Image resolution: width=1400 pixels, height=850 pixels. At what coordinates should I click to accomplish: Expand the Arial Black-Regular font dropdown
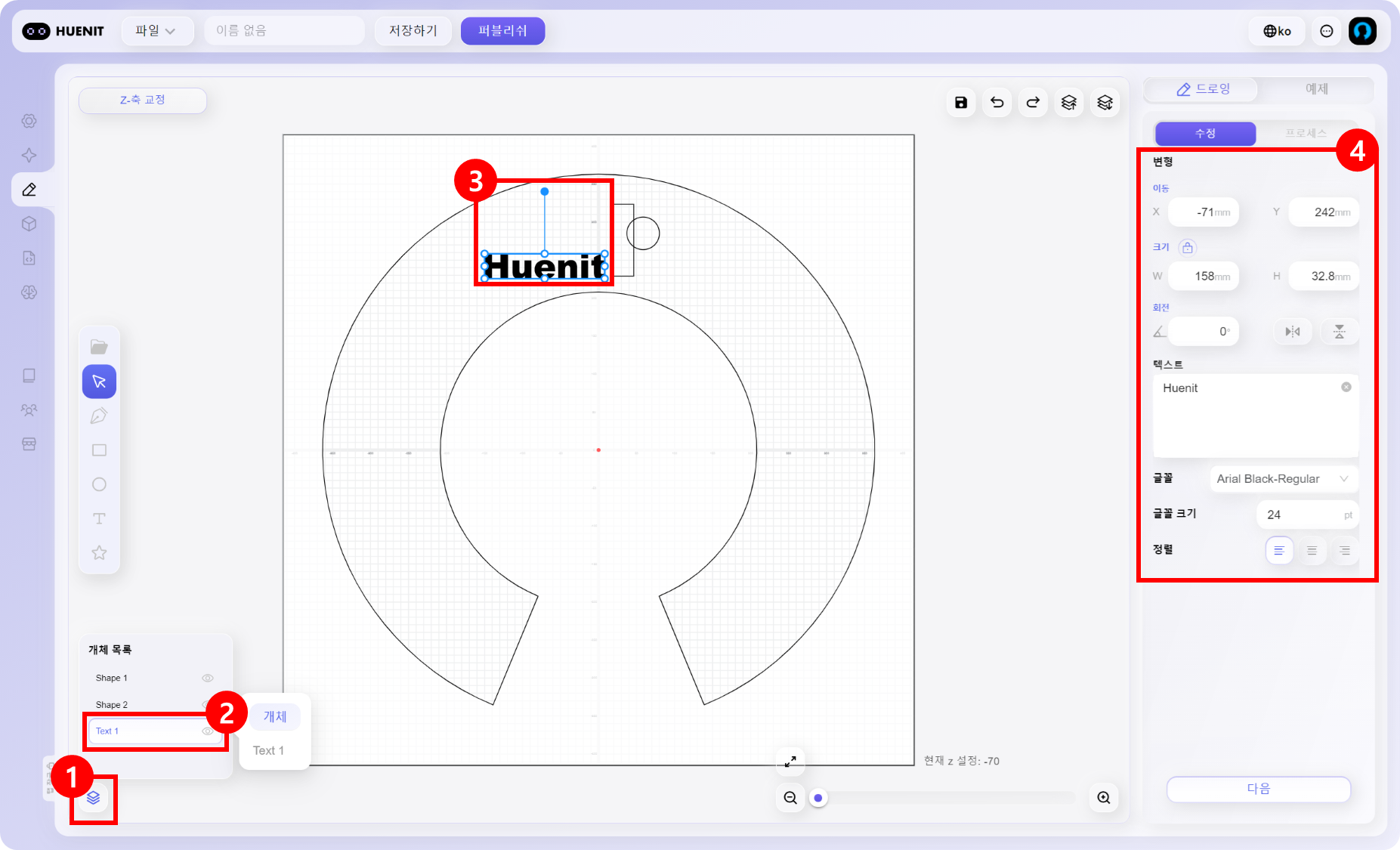pyautogui.click(x=1282, y=479)
